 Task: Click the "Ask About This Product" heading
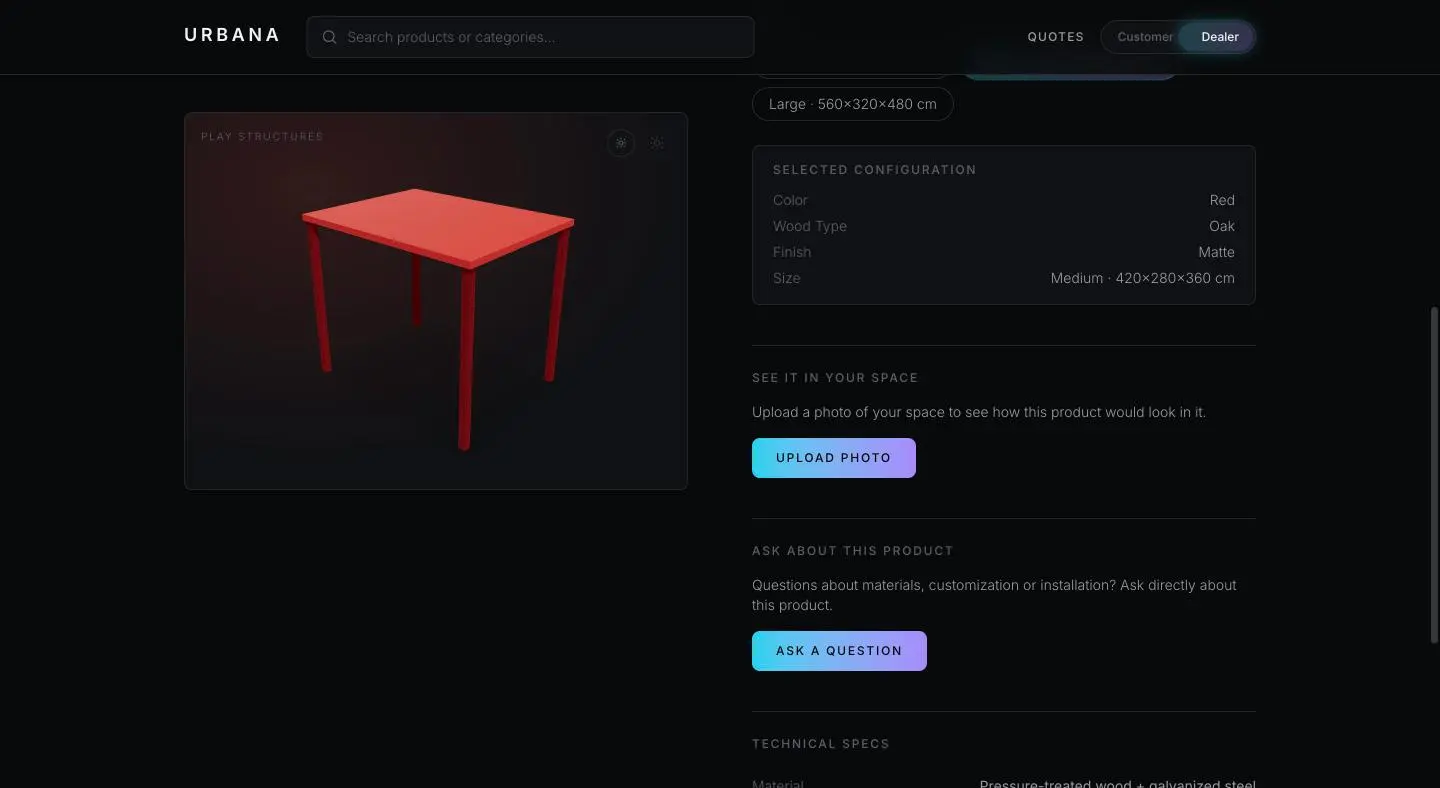(853, 551)
